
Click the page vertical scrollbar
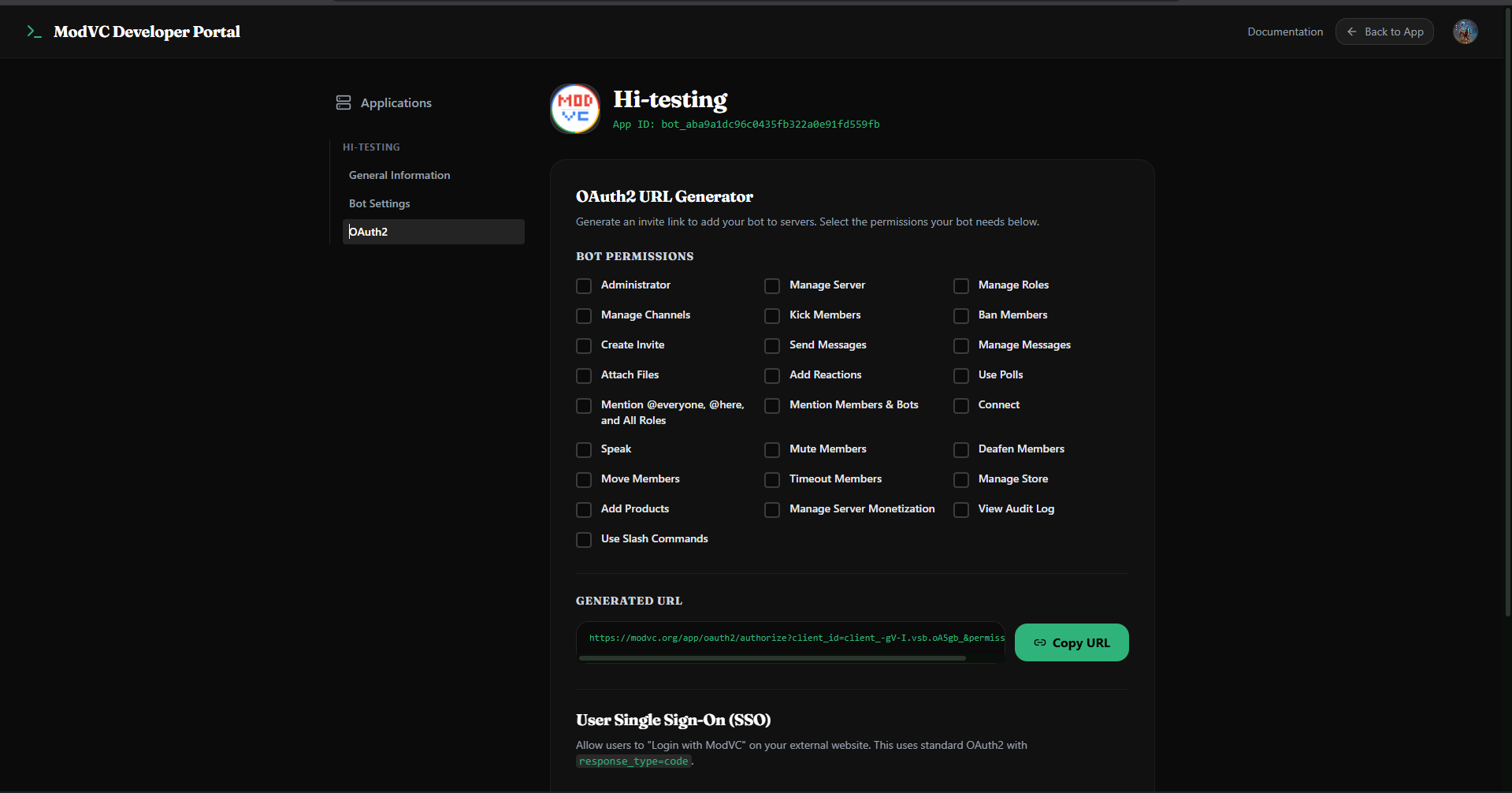1508,311
